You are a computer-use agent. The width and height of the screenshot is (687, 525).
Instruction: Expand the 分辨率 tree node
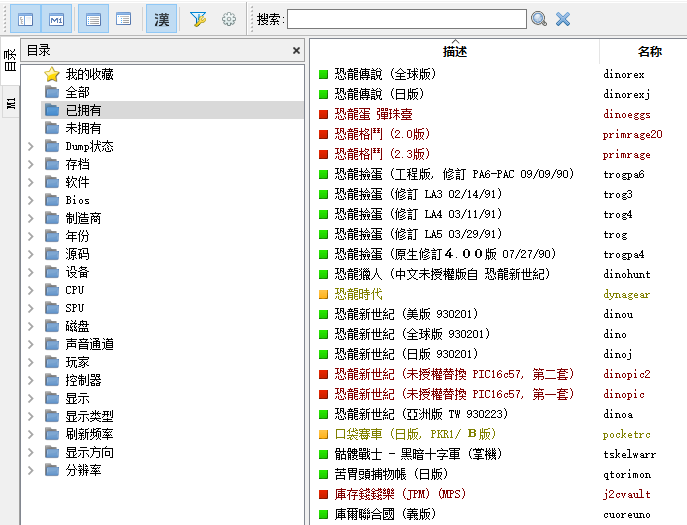30,470
